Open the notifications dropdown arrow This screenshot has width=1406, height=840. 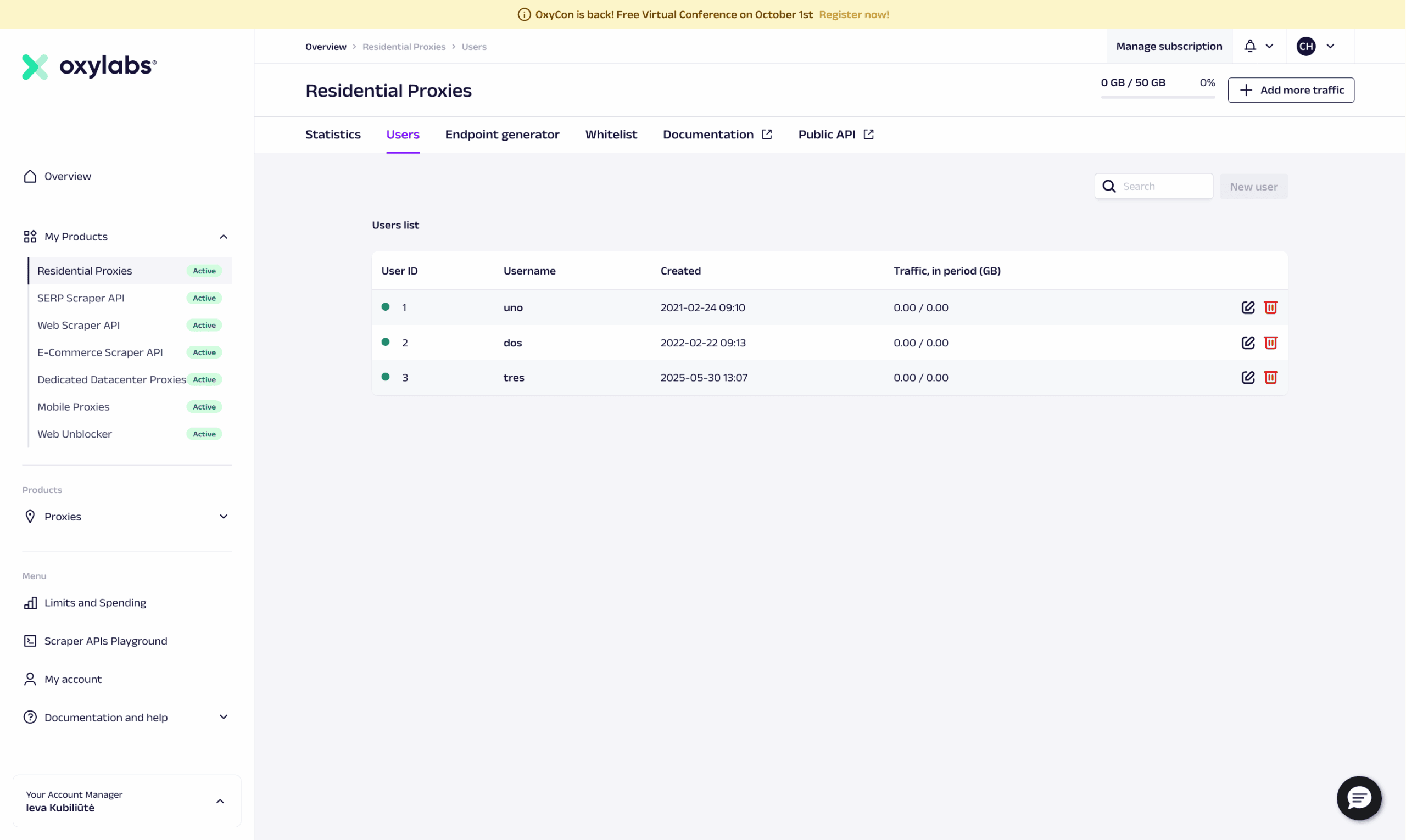tap(1270, 47)
